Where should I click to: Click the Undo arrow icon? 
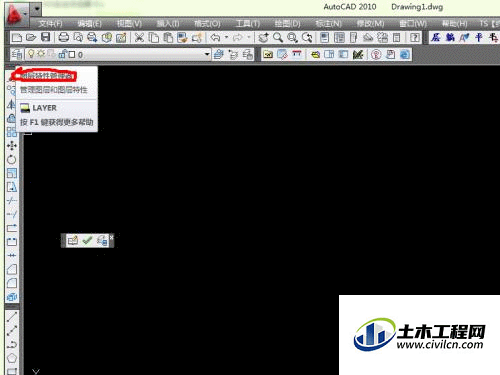point(216,37)
